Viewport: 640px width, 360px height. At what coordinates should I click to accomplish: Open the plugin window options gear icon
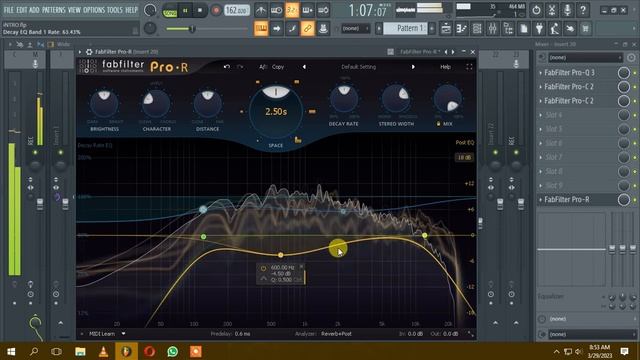coord(89,52)
